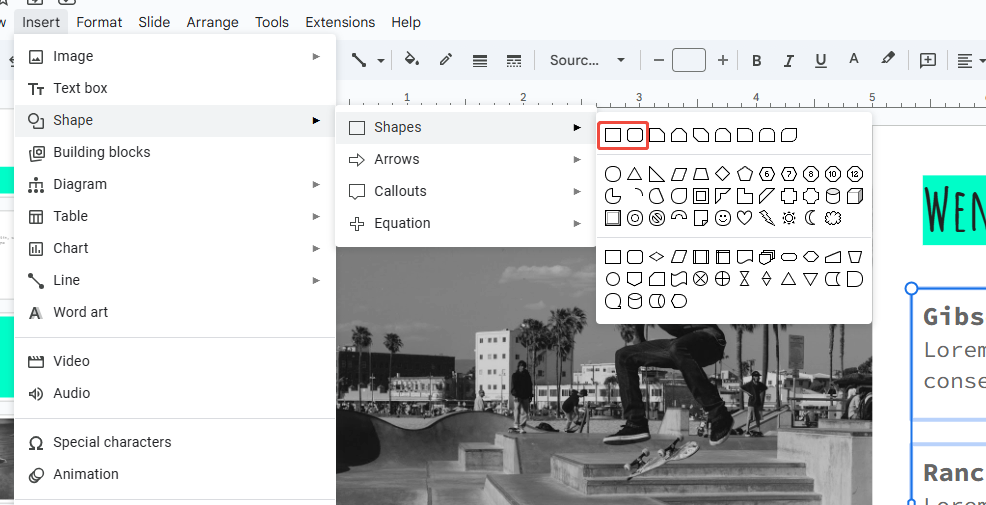Choose the rounded rectangle in top row
This screenshot has width=986, height=505.
(x=635, y=135)
